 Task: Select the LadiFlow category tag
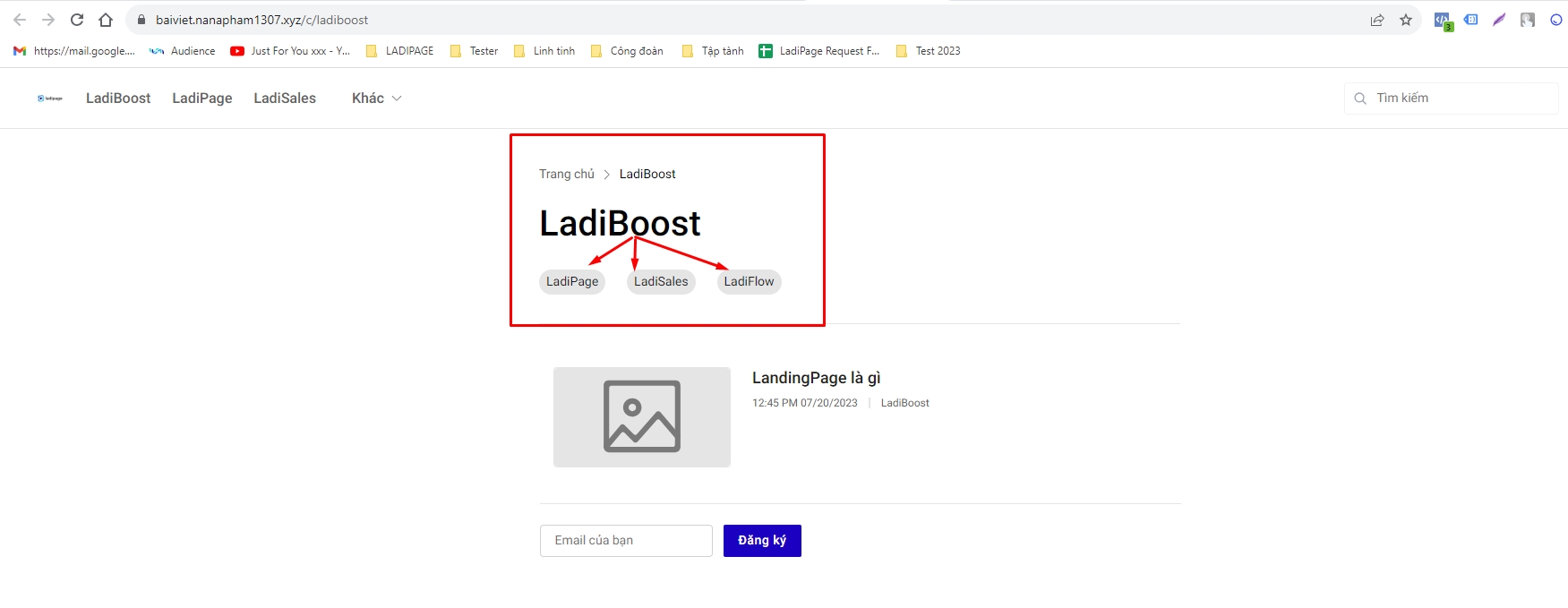(x=749, y=282)
